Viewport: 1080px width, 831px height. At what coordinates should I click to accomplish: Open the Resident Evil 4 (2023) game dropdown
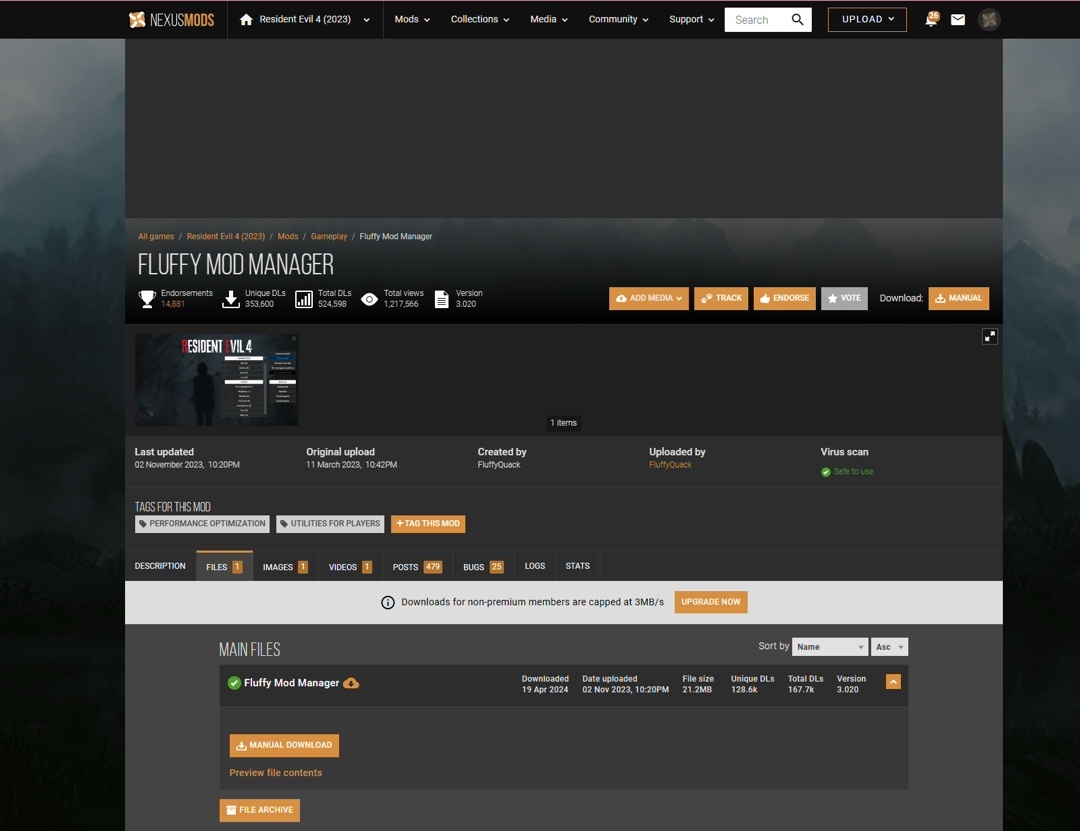pos(305,20)
